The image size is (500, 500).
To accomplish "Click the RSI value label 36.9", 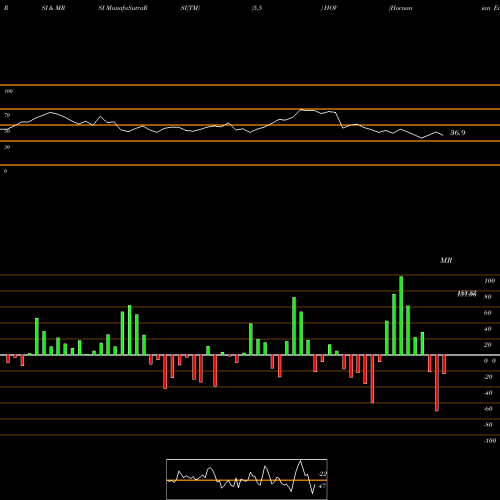I will (x=458, y=133).
